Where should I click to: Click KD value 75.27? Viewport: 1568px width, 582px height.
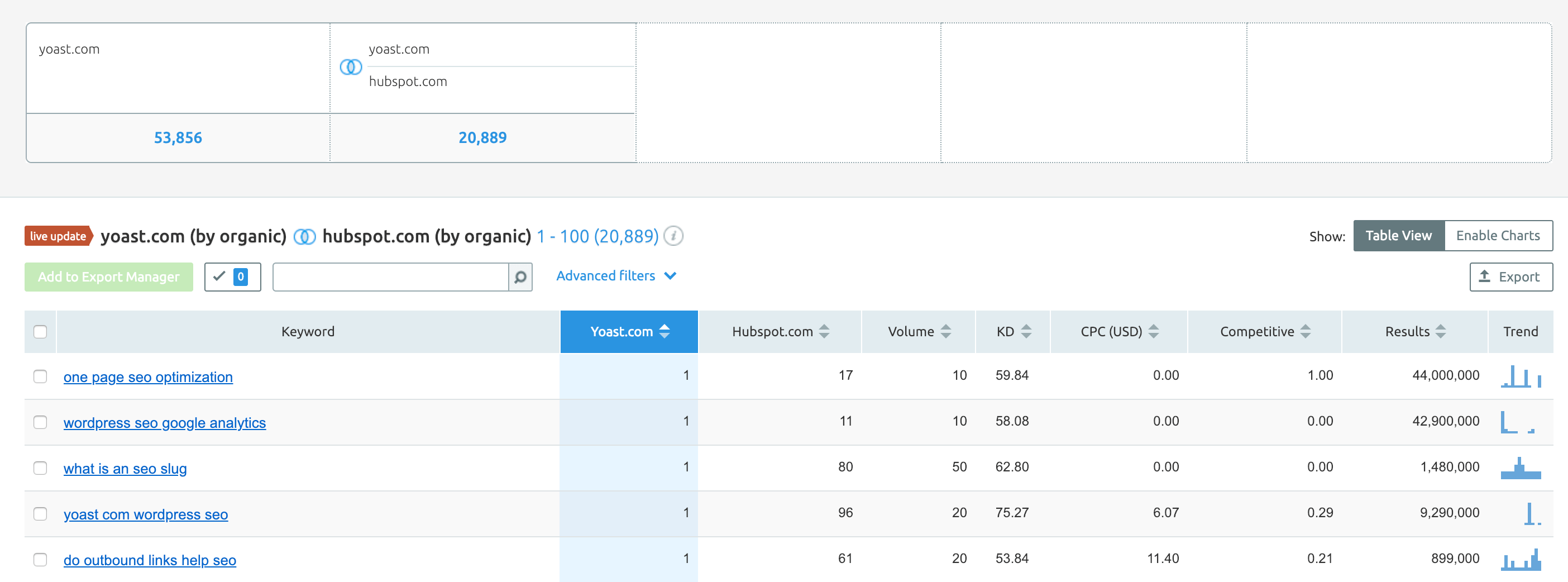click(x=1012, y=513)
